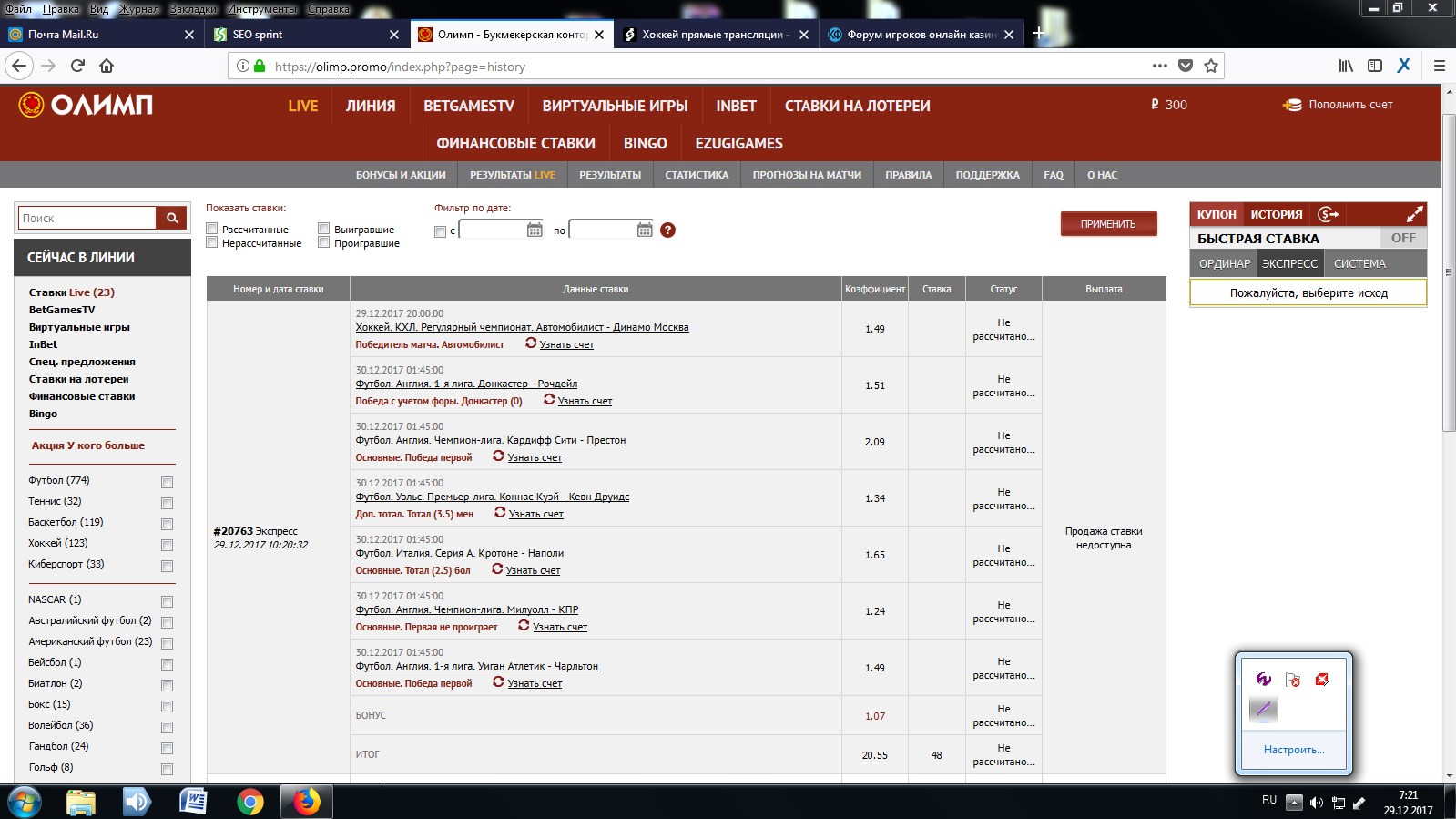Bookmark this page with star icon
Image resolution: width=1456 pixels, height=819 pixels.
[x=1210, y=66]
